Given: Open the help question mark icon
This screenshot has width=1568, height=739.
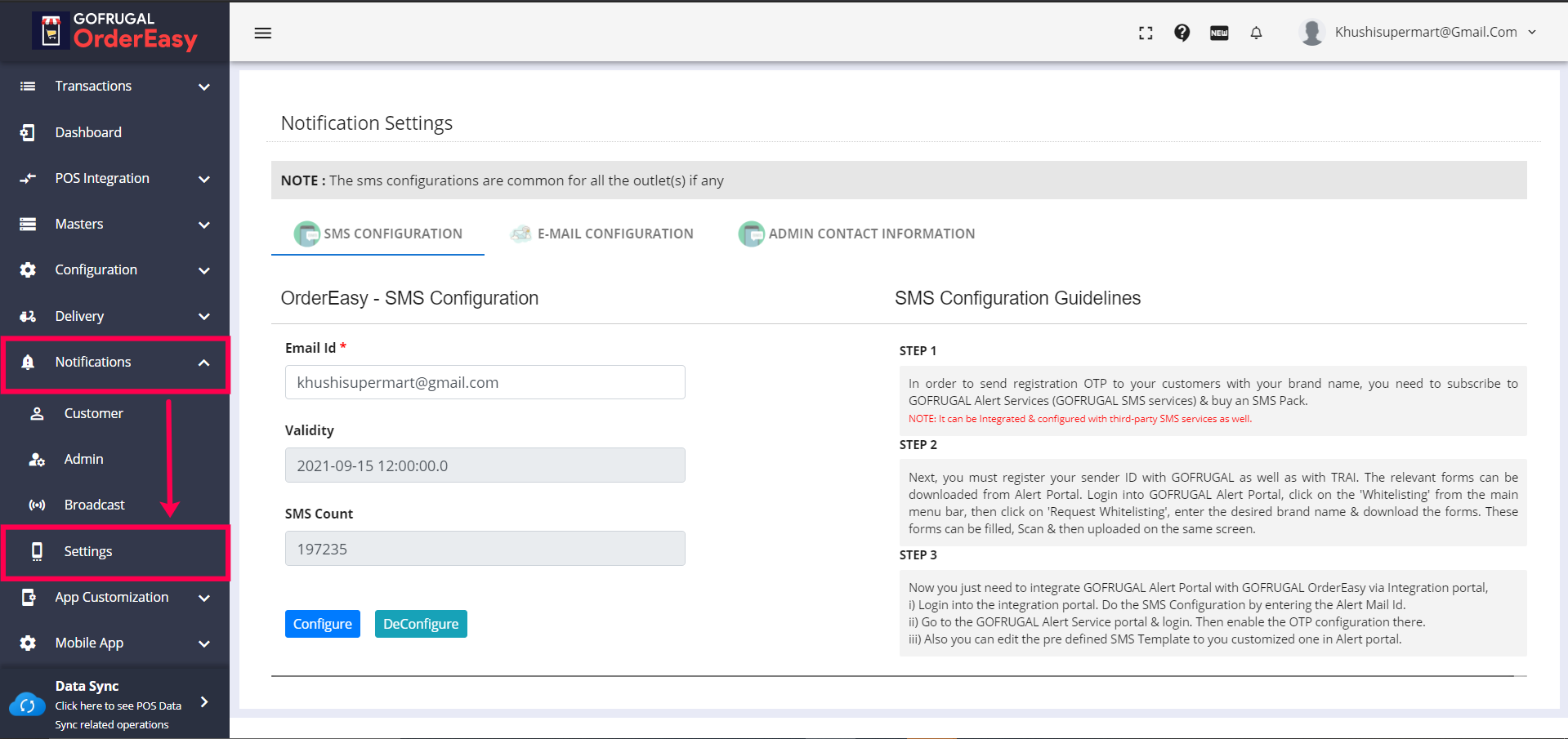Looking at the screenshot, I should [1182, 33].
